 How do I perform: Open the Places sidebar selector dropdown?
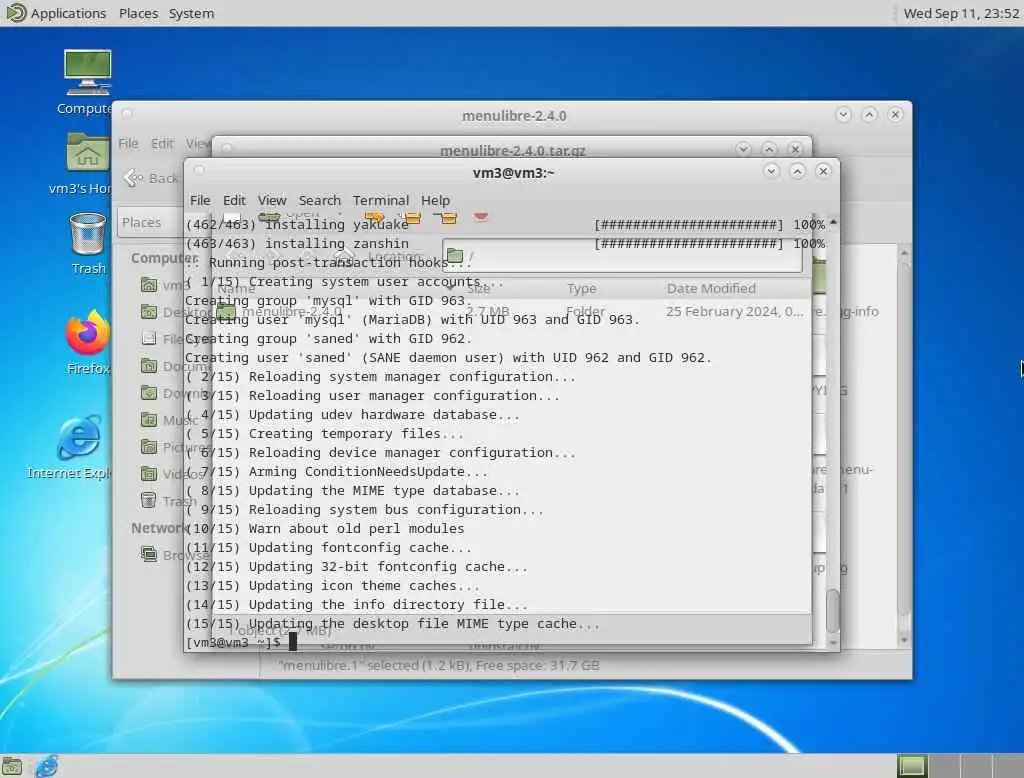coord(150,222)
